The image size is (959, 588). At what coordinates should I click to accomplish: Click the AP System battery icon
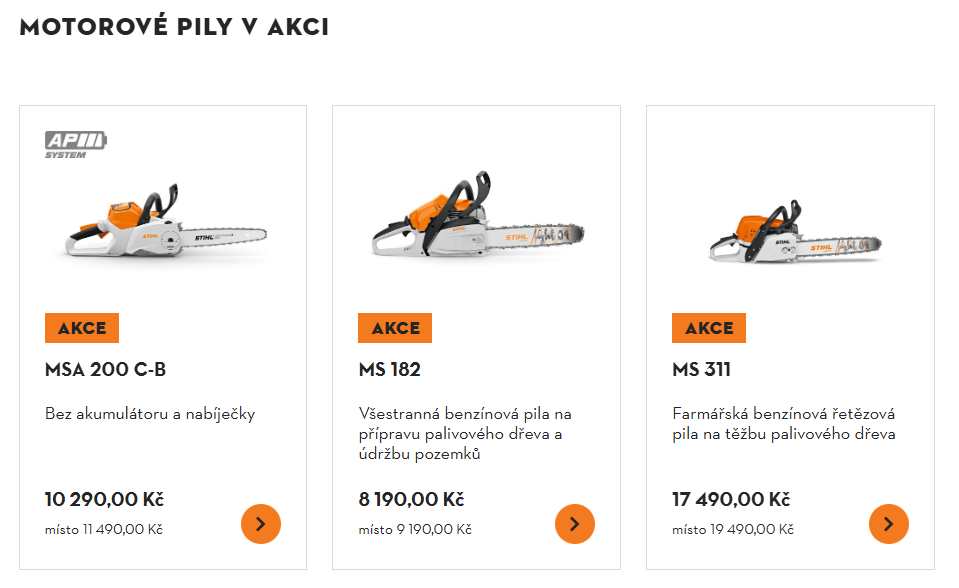[x=75, y=144]
